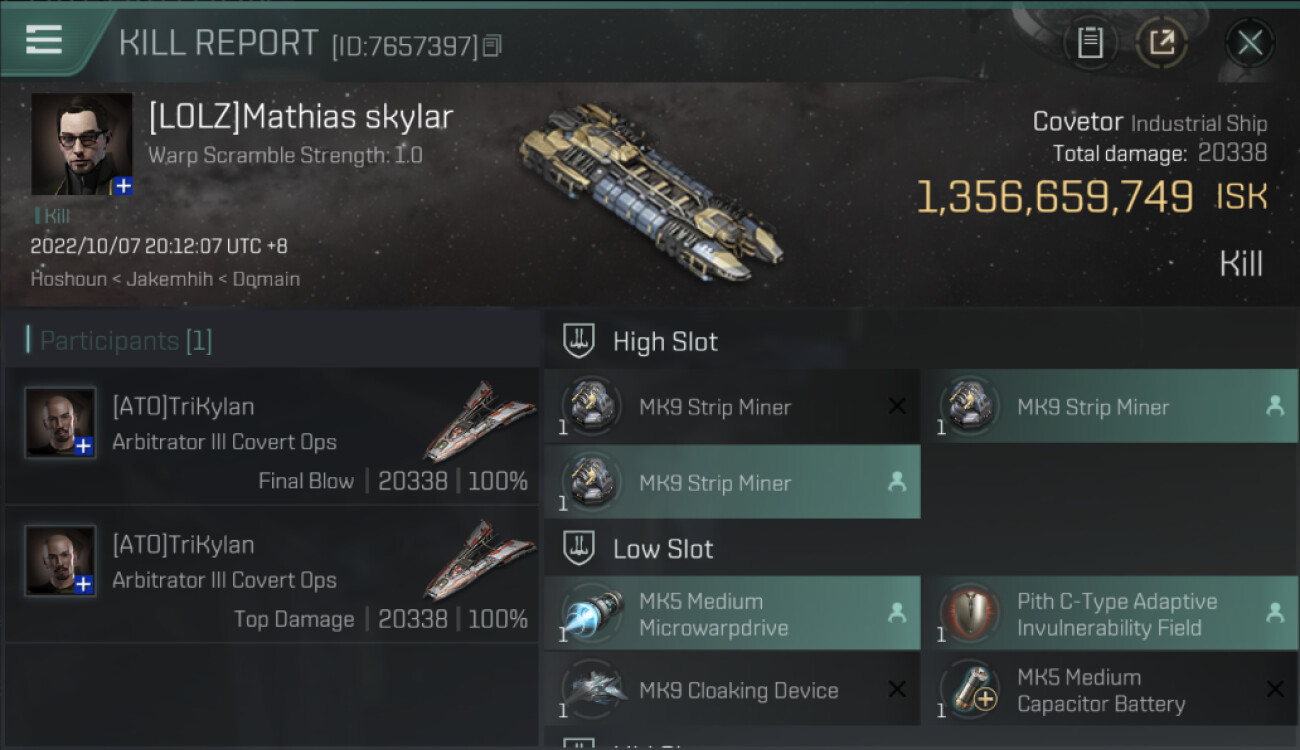Select the MK9 Cloaking Device icon
The image size is (1300, 750).
pos(591,690)
